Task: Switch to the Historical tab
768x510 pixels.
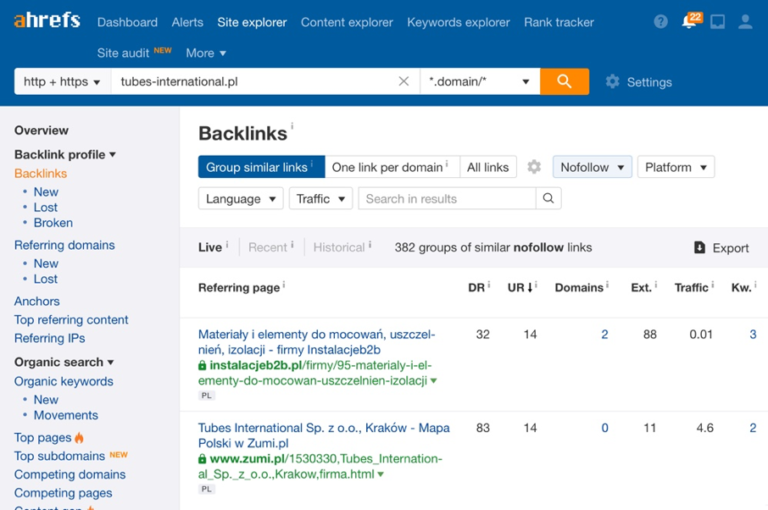Action: click(339, 247)
